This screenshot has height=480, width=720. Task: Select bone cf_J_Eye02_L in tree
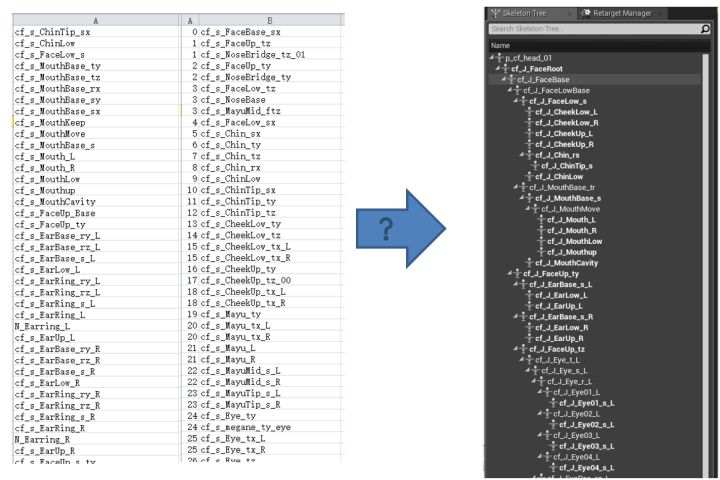click(x=576, y=414)
